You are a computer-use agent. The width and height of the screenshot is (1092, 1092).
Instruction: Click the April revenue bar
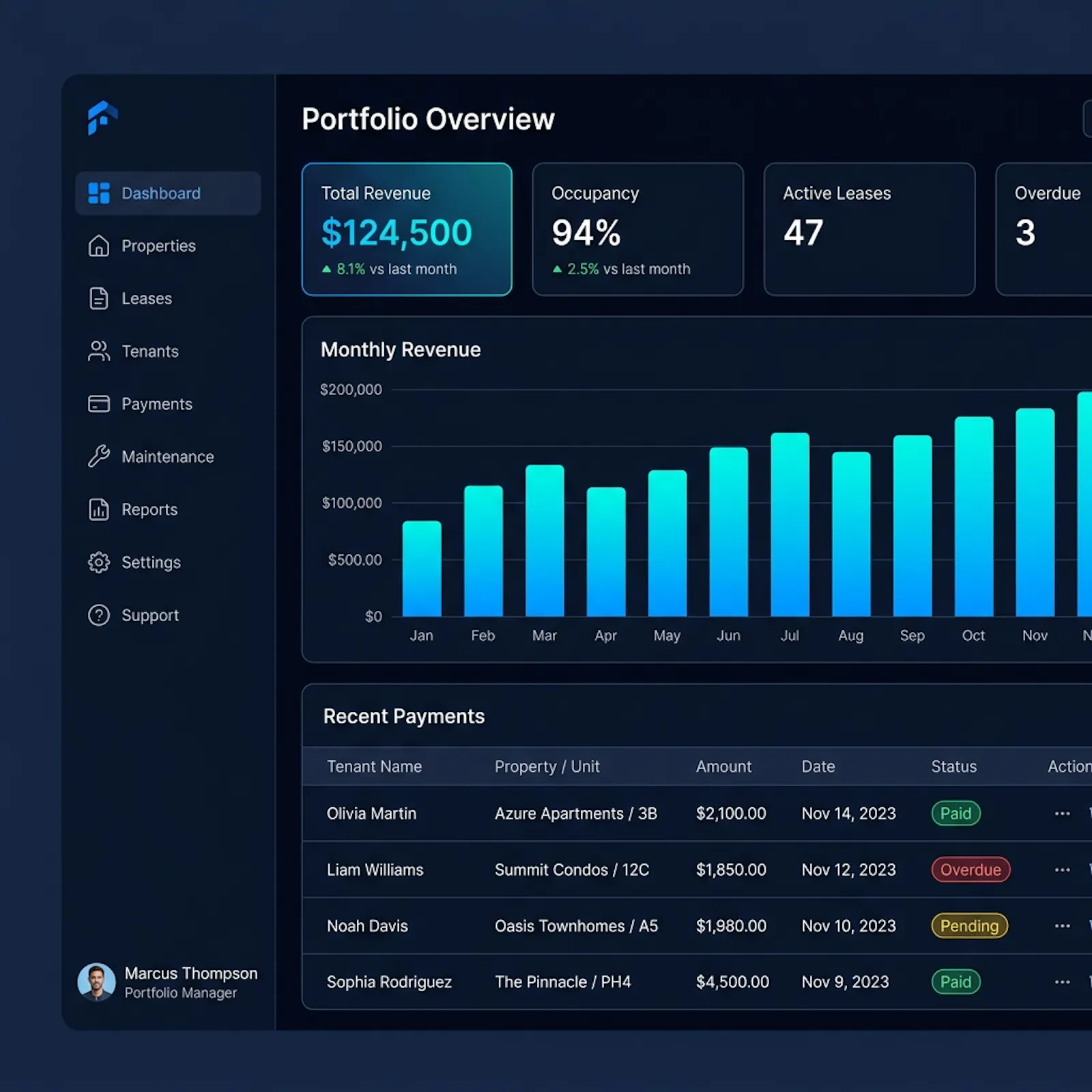(x=606, y=551)
